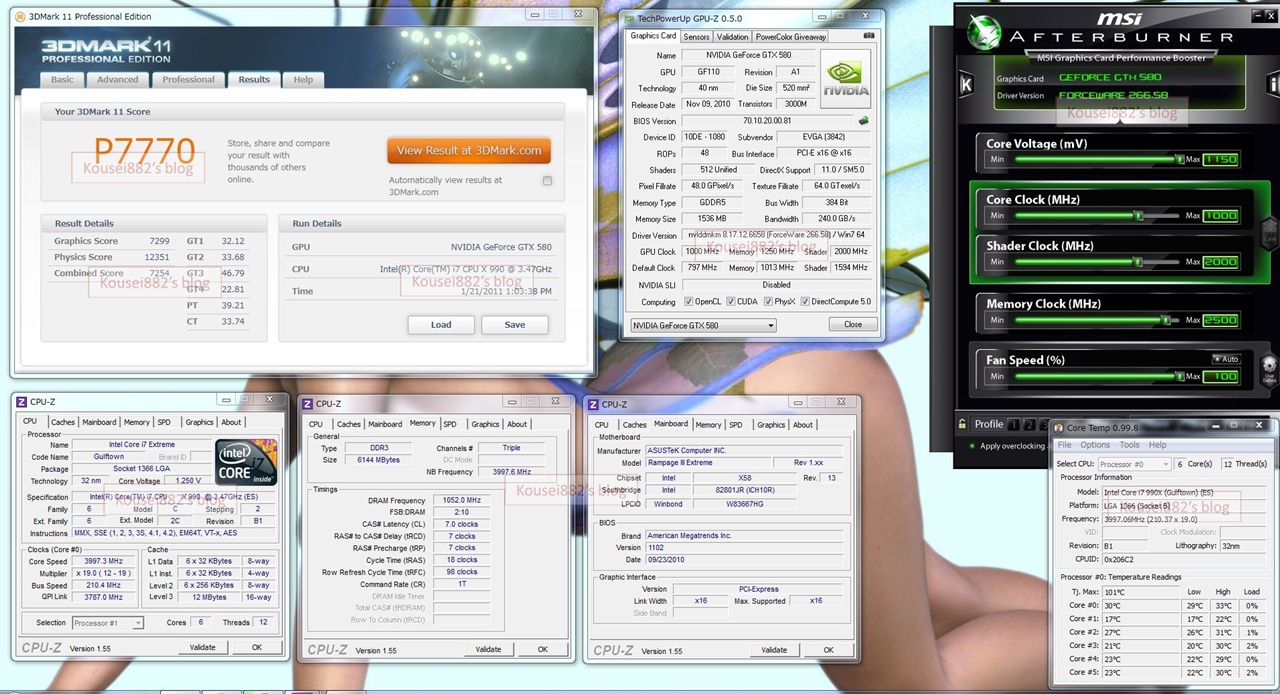Open Caches tab in the CPU-Z CPU window

point(63,422)
